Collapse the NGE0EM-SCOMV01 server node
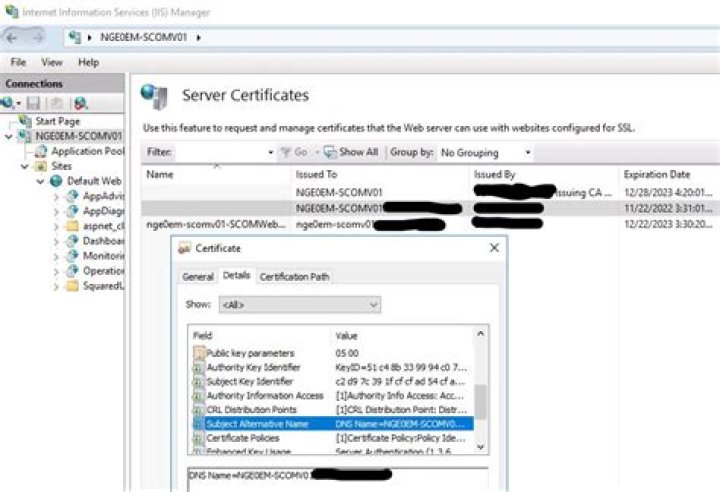The image size is (720, 492). [8, 136]
